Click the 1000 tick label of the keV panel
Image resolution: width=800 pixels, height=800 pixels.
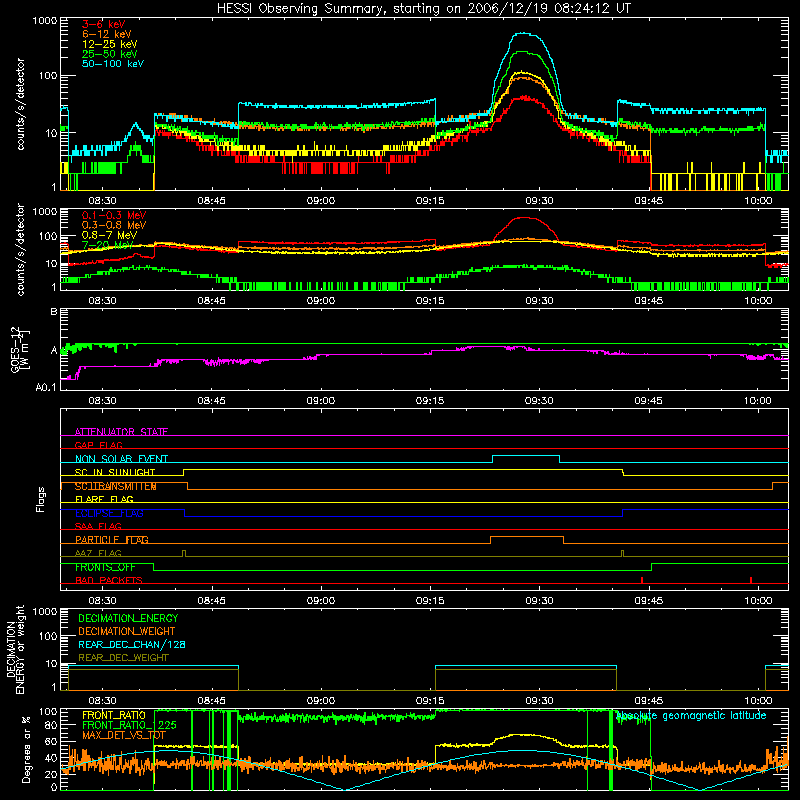tap(45, 21)
